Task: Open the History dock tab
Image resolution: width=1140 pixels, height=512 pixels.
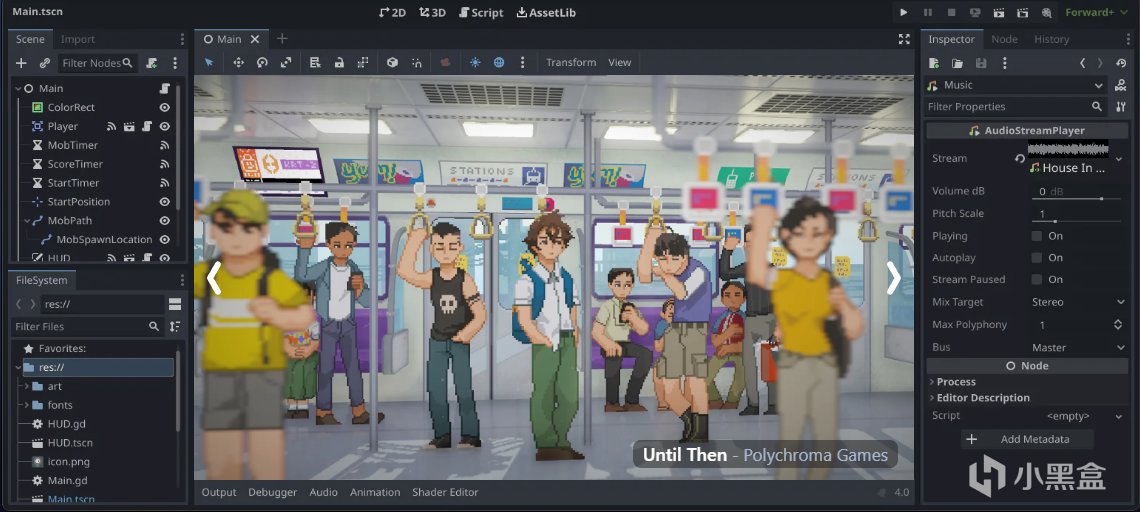Action: point(1051,39)
